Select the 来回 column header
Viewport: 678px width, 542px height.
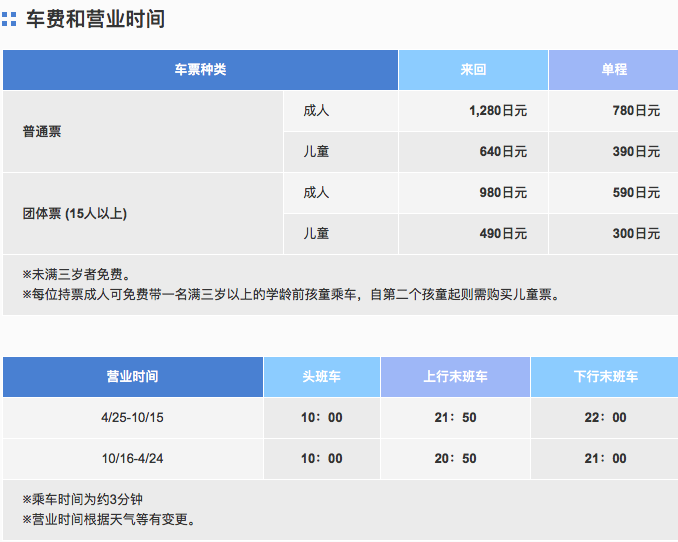[473, 70]
